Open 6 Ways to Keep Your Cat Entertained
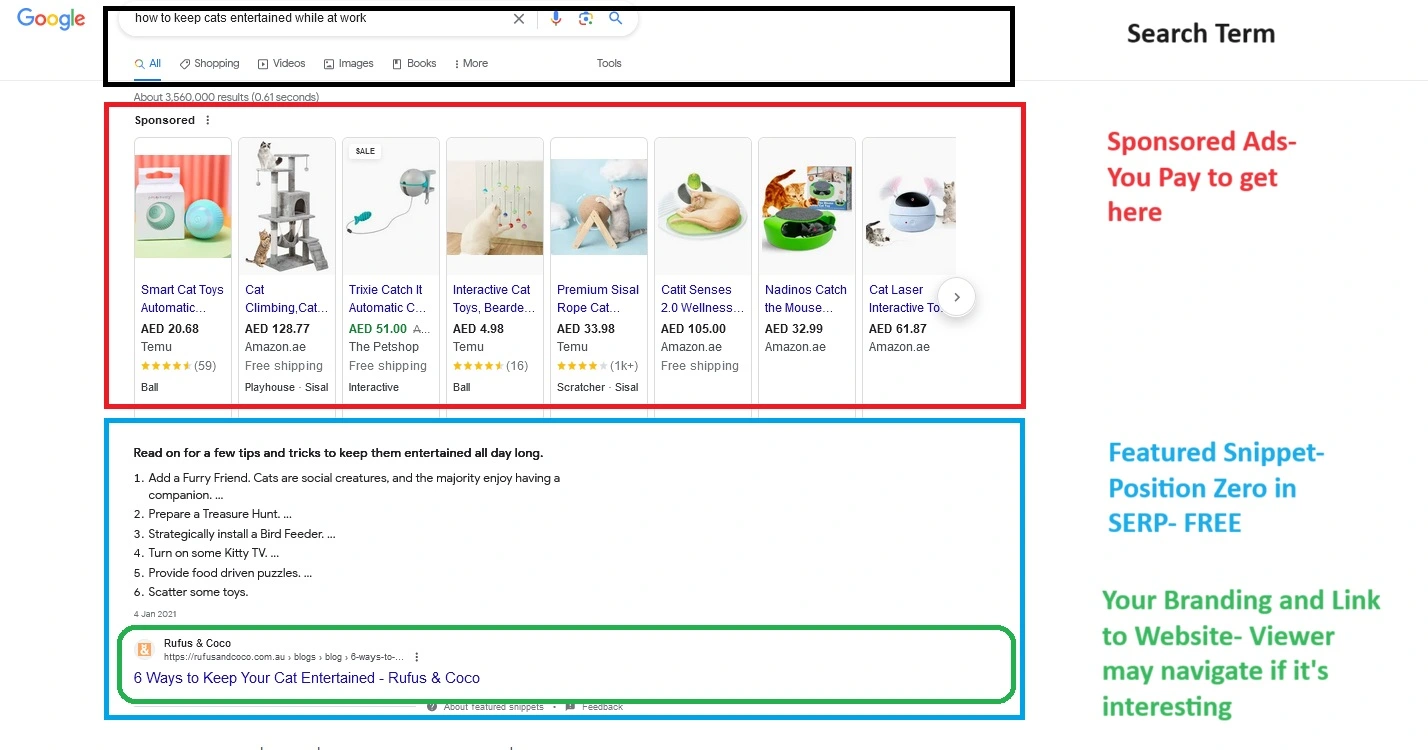This screenshot has height=750, width=1428. tap(307, 678)
